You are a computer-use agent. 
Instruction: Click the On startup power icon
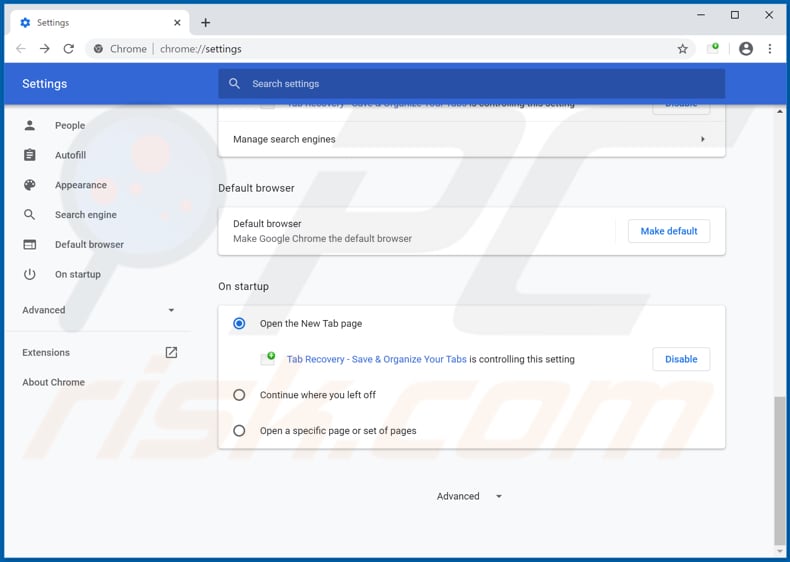click(30, 274)
